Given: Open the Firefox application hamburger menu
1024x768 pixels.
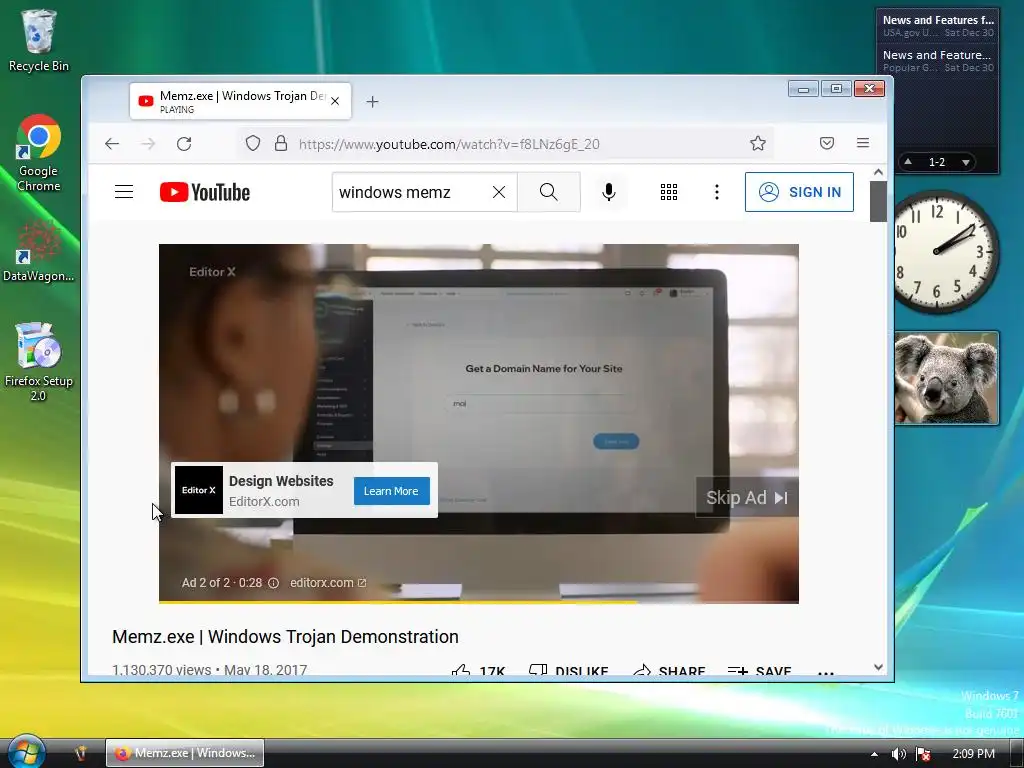Looking at the screenshot, I should (x=863, y=143).
